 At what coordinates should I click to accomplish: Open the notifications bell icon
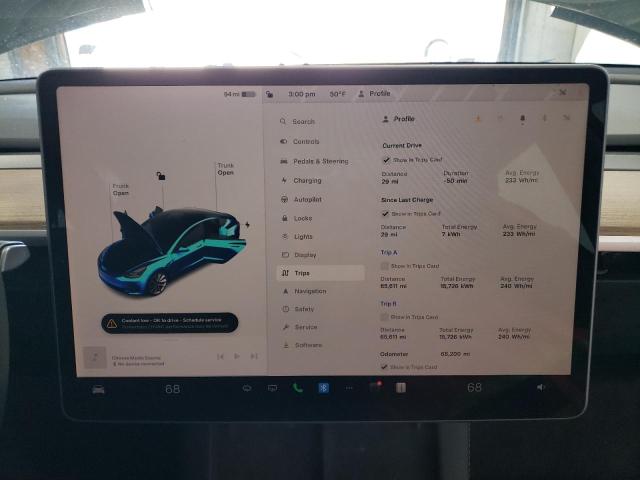pos(522,118)
